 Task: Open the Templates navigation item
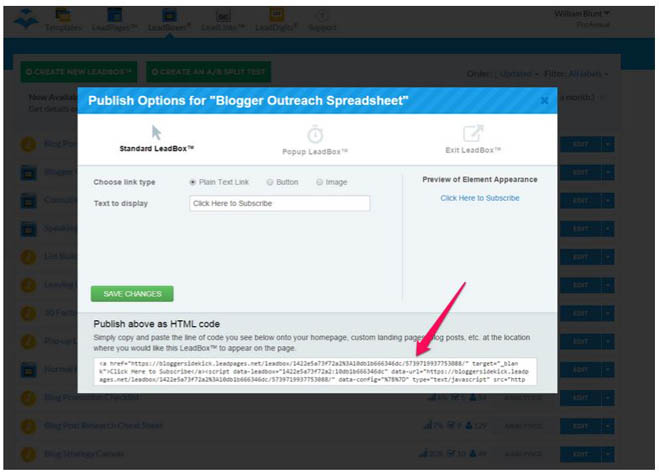[63, 20]
